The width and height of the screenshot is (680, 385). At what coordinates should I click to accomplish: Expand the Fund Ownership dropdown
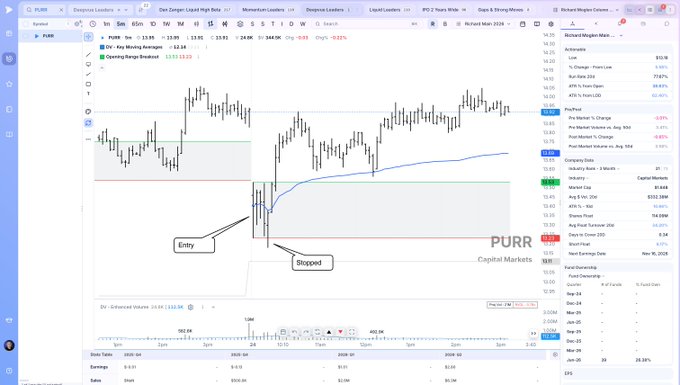(586, 276)
